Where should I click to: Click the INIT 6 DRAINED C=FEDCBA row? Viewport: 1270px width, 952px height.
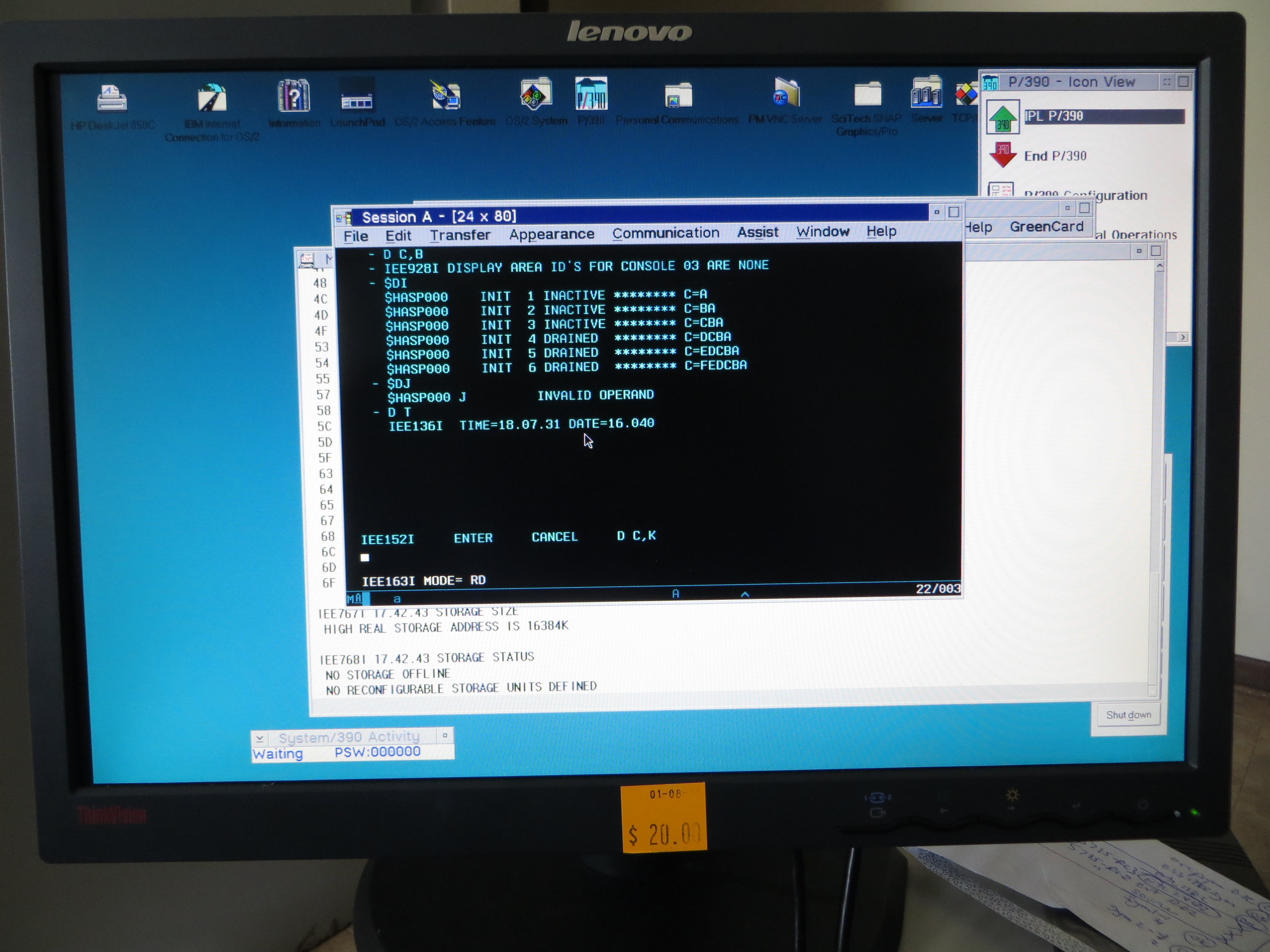tap(567, 367)
